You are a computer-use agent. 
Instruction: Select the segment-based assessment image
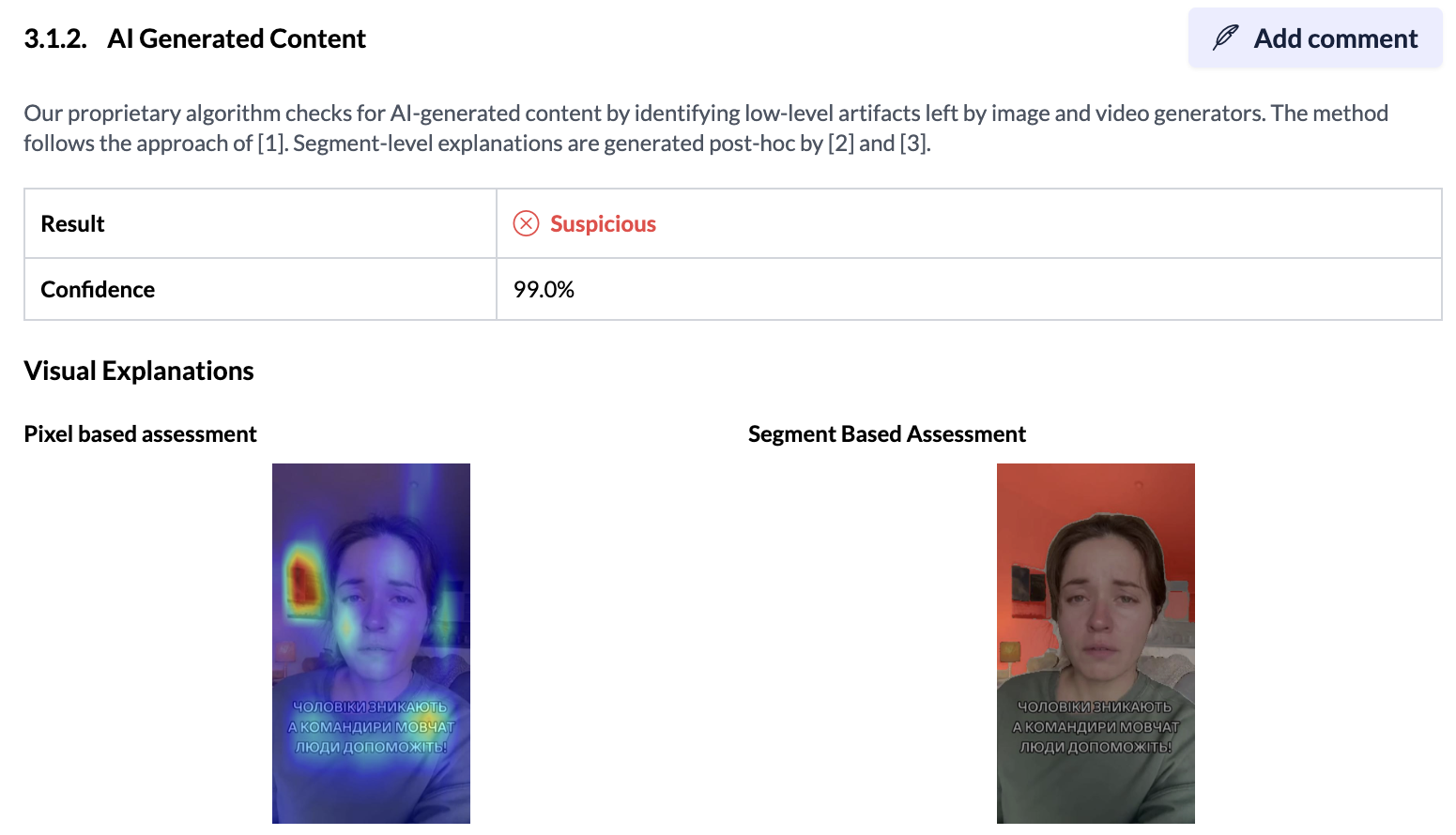coord(1096,643)
